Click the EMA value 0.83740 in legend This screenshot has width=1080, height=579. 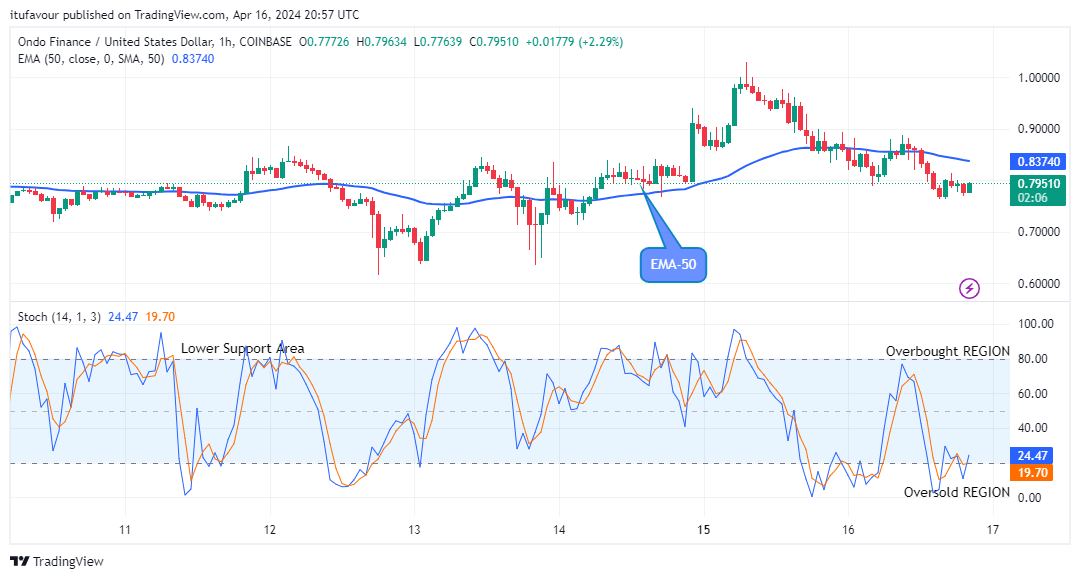coord(193,59)
